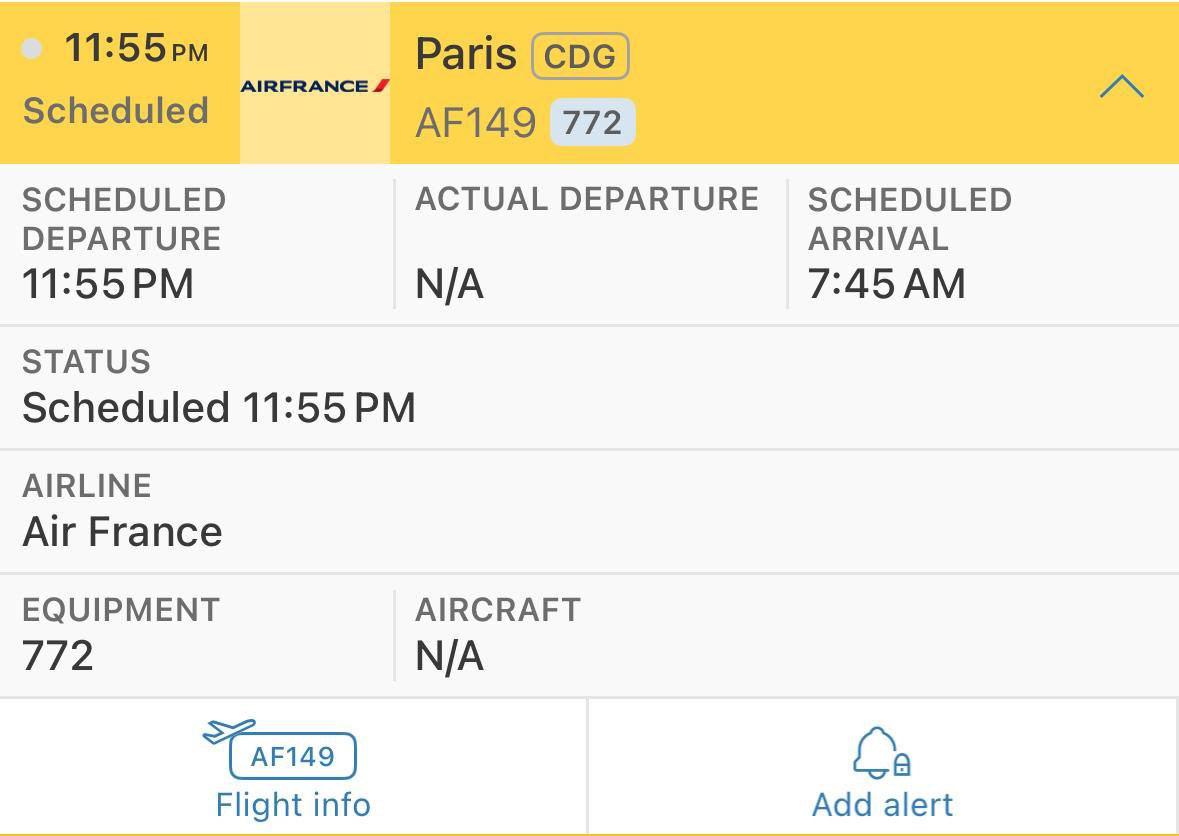Click the AF149 flight number badge

click(293, 756)
